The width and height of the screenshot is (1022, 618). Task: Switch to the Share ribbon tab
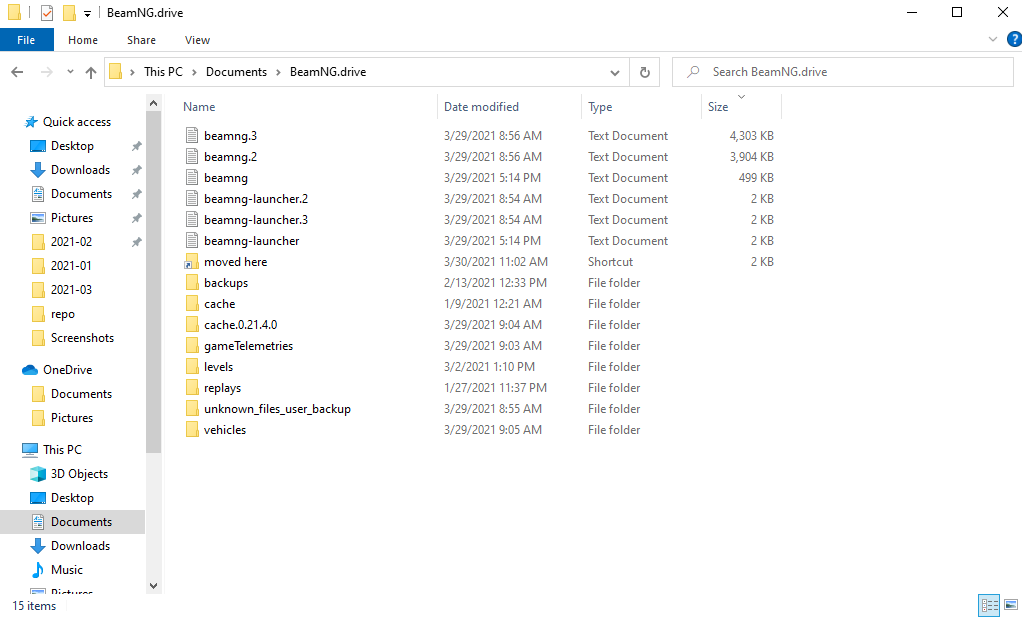141,40
